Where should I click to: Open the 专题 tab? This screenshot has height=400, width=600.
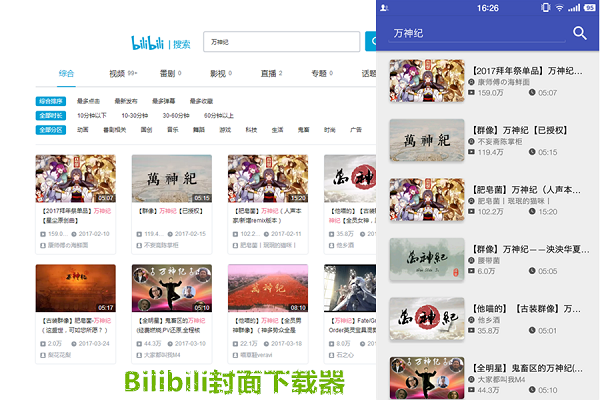pyautogui.click(x=322, y=73)
